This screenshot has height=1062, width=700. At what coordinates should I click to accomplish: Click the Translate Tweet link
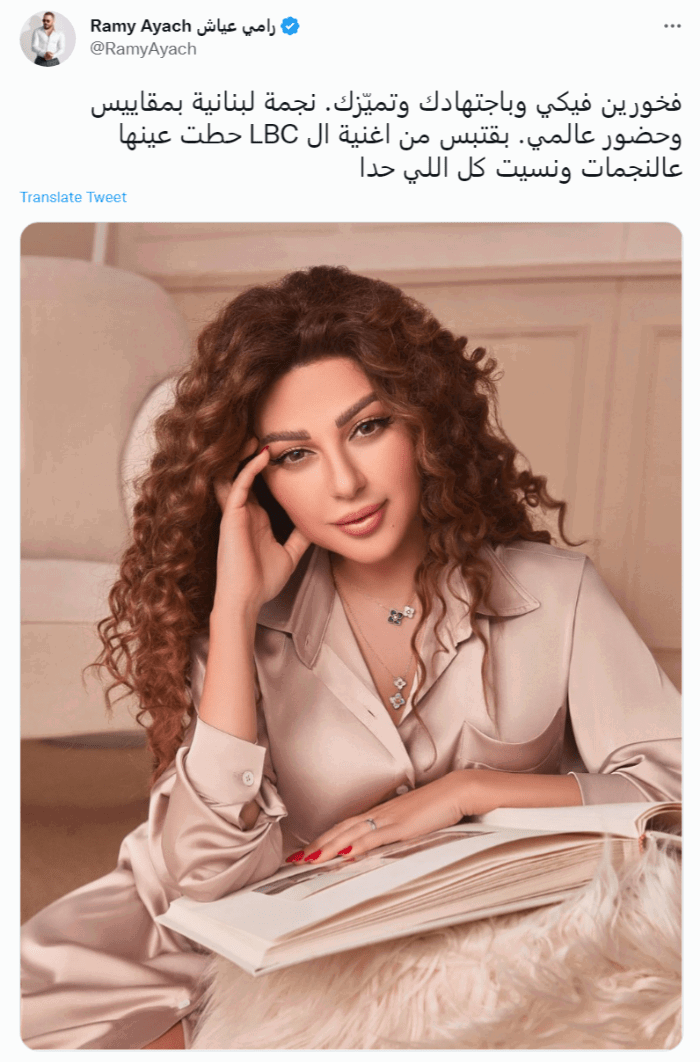[x=73, y=197]
